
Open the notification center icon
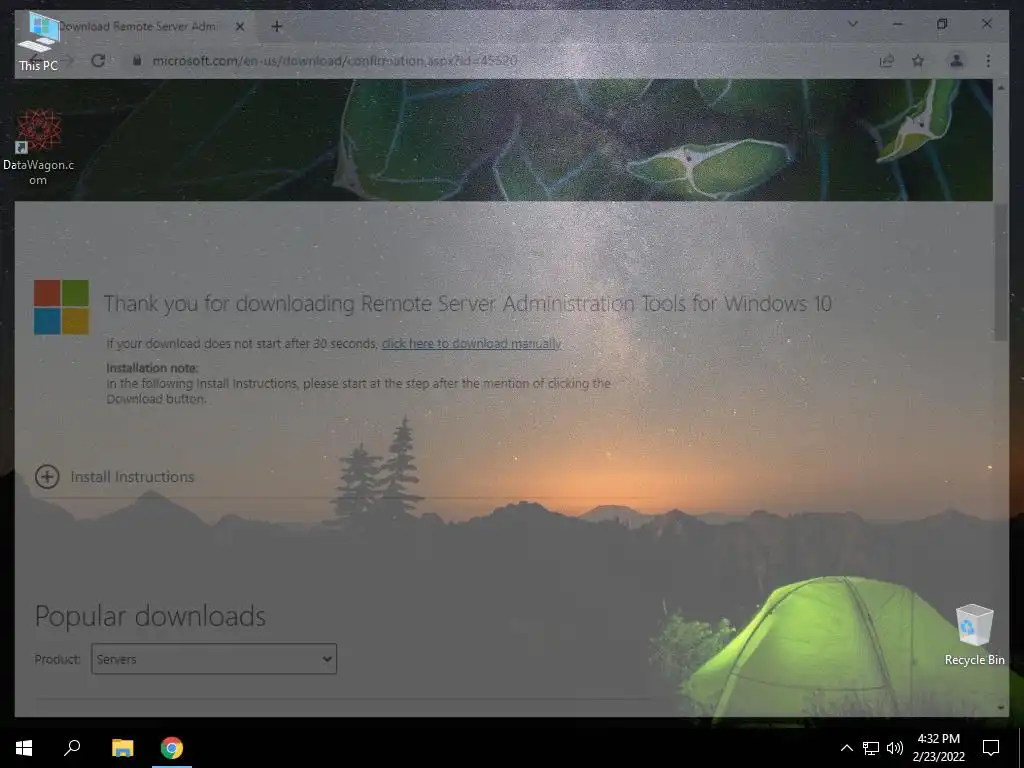click(x=991, y=748)
